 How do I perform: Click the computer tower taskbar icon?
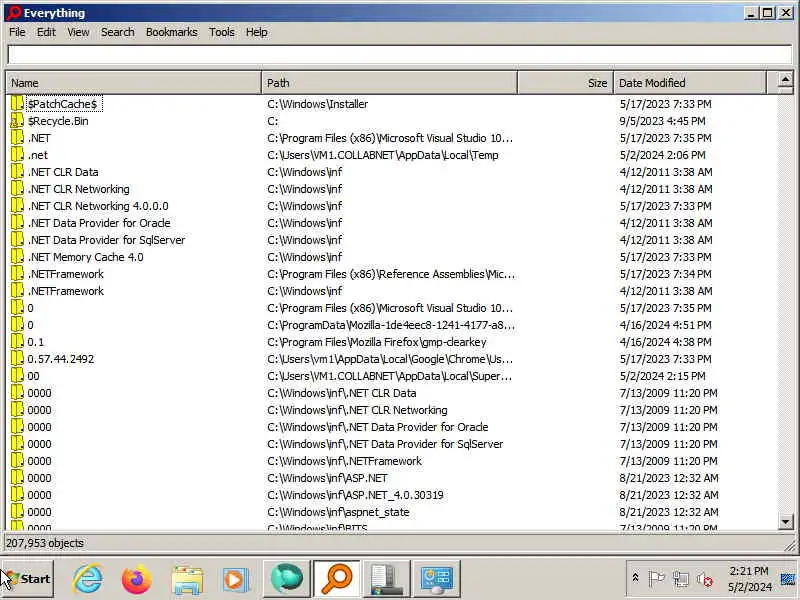click(386, 579)
